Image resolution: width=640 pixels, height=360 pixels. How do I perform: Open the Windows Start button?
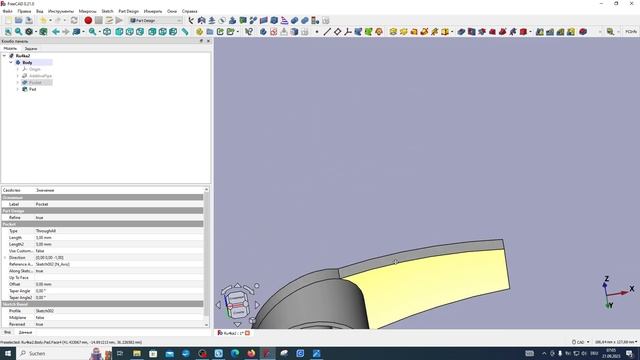[x=8, y=353]
